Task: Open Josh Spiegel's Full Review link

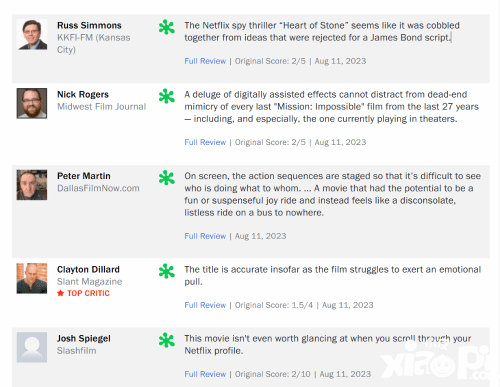Action: point(205,374)
